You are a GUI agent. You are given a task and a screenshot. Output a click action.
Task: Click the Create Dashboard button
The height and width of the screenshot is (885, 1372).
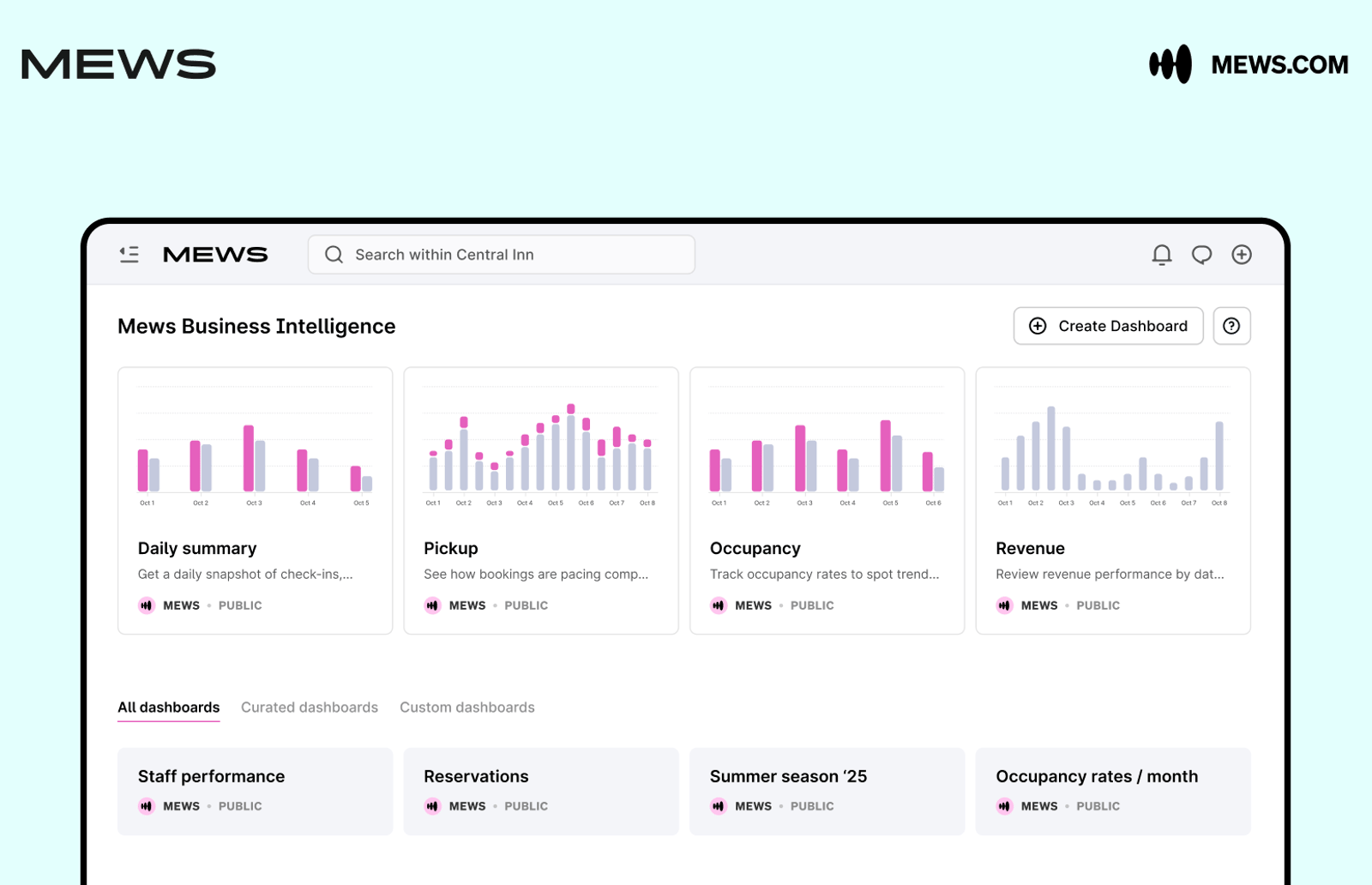point(1108,326)
